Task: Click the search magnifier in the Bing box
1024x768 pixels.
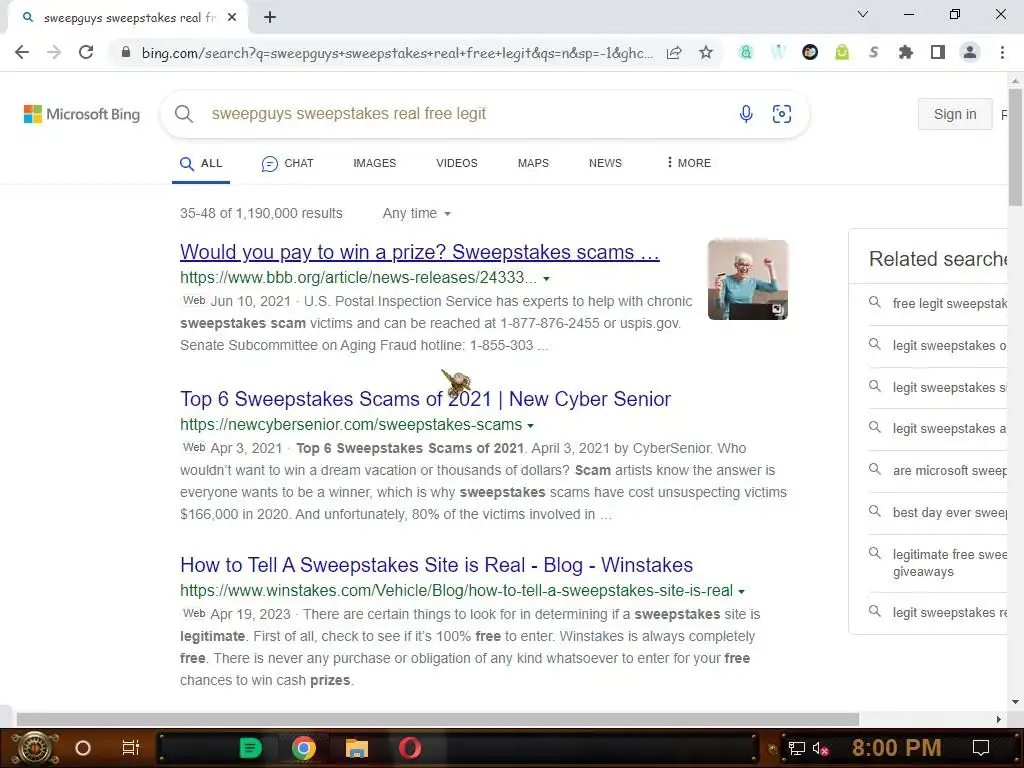Action: click(184, 114)
